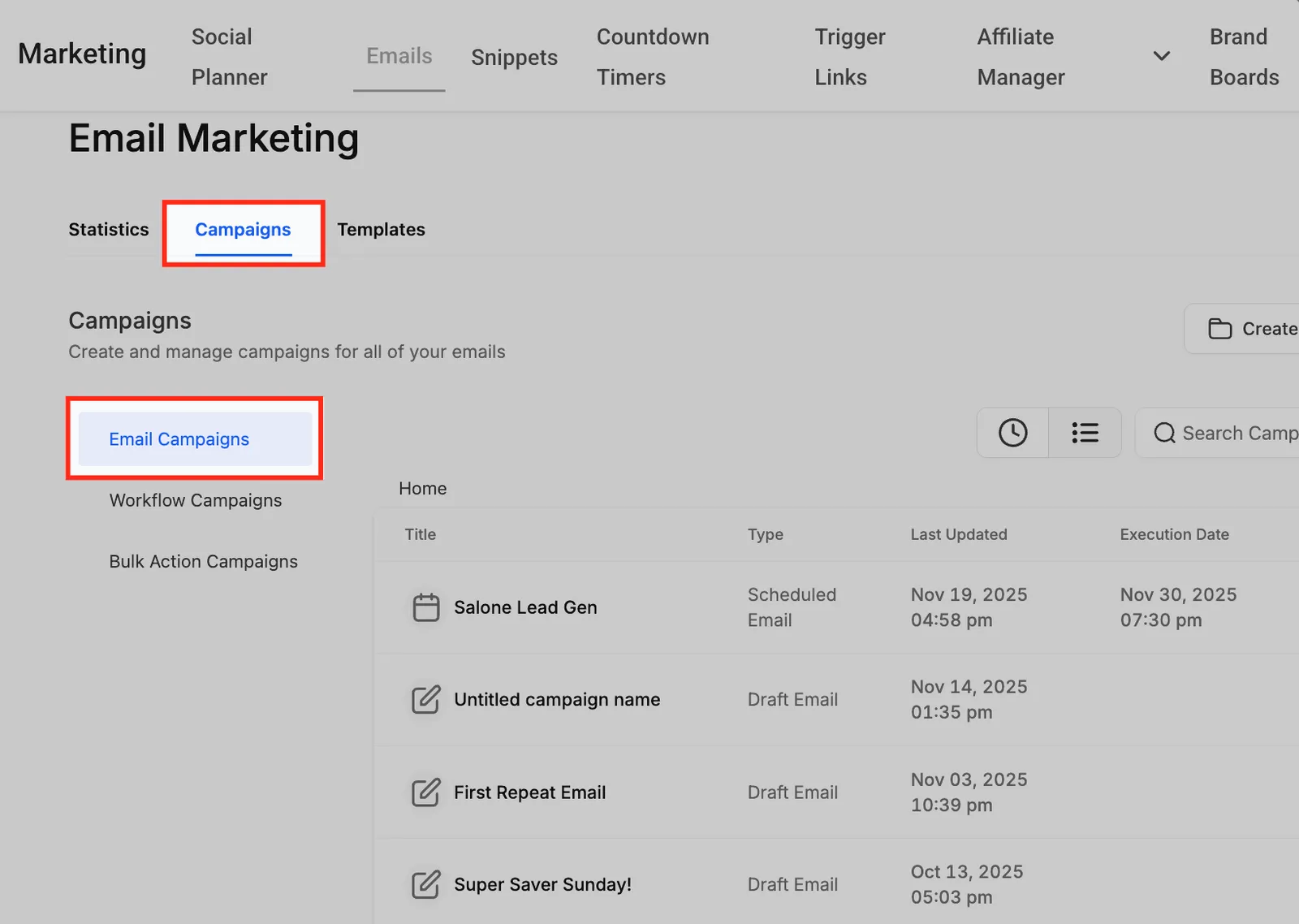Expand the Affiliate Manager dropdown chevron
The width and height of the screenshot is (1299, 924).
pyautogui.click(x=1162, y=56)
